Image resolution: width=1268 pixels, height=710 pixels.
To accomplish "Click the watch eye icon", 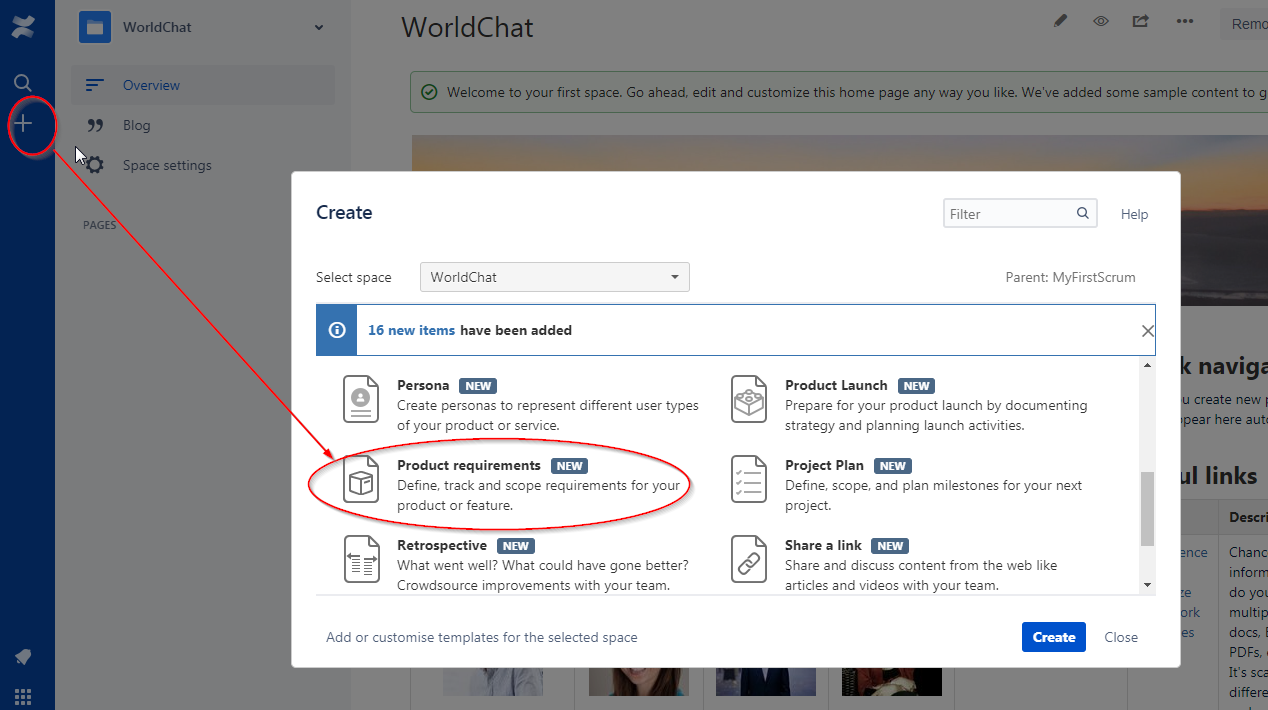I will (1101, 21).
